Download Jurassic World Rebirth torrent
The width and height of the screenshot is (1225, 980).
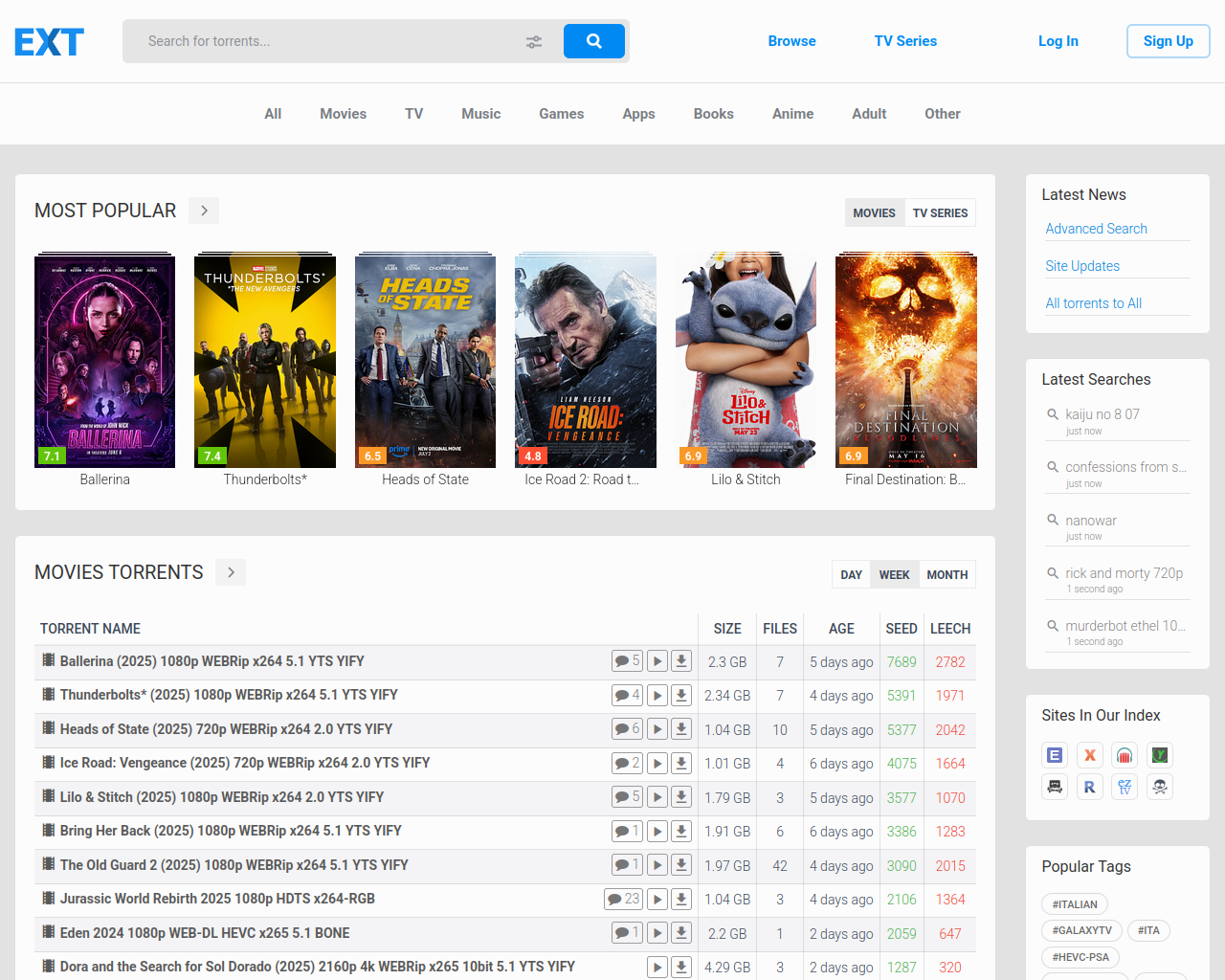[681, 900]
